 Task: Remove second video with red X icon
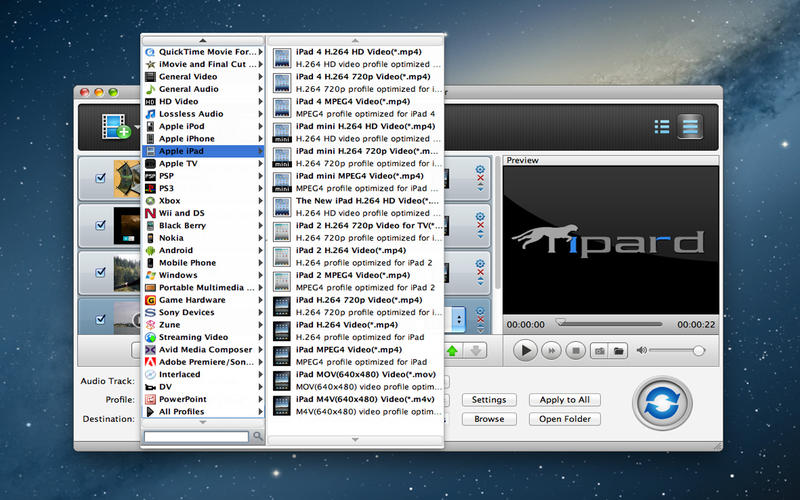tap(480, 225)
